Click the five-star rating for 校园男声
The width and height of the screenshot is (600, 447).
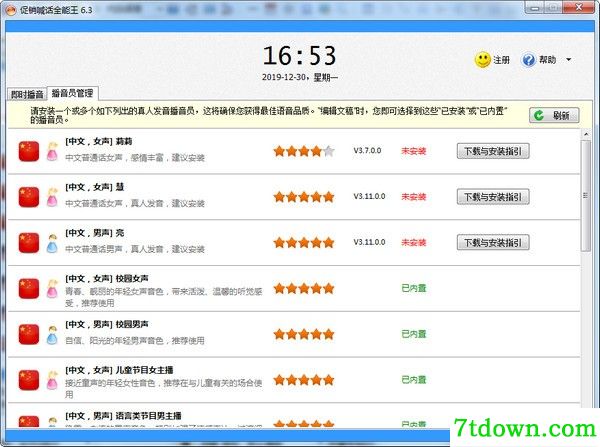coord(304,334)
